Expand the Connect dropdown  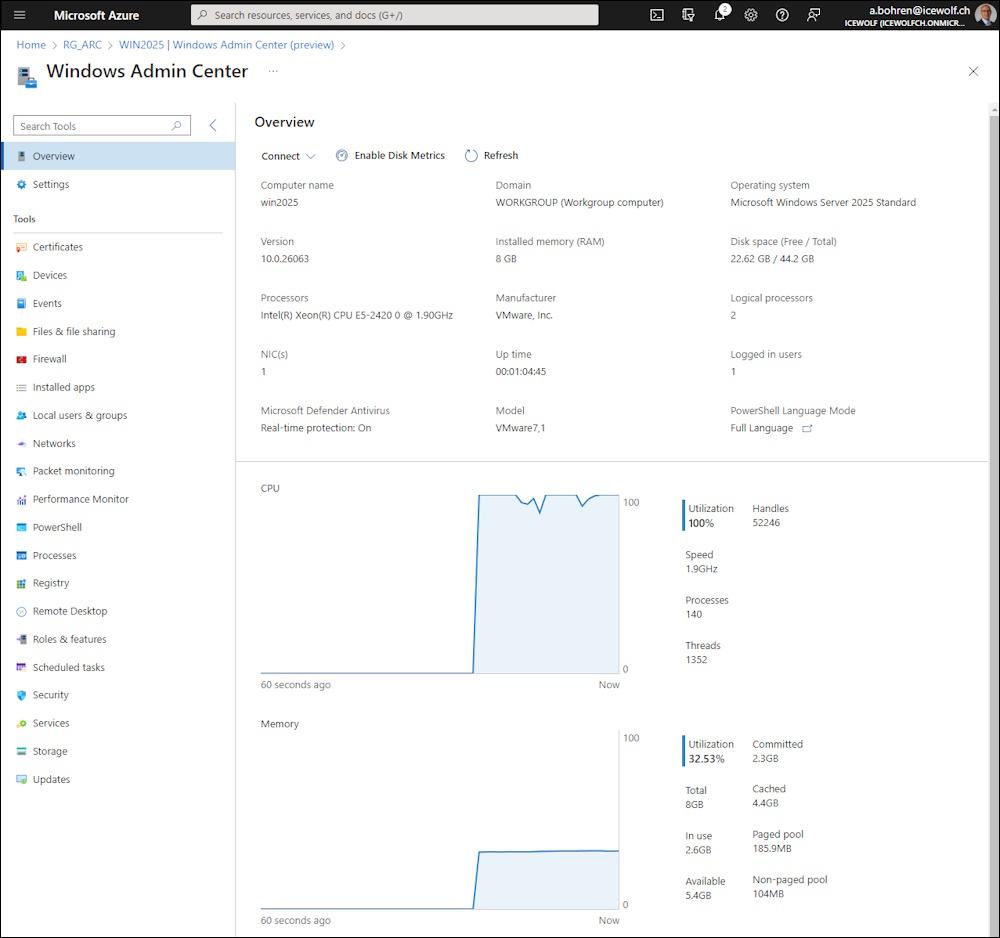[288, 156]
